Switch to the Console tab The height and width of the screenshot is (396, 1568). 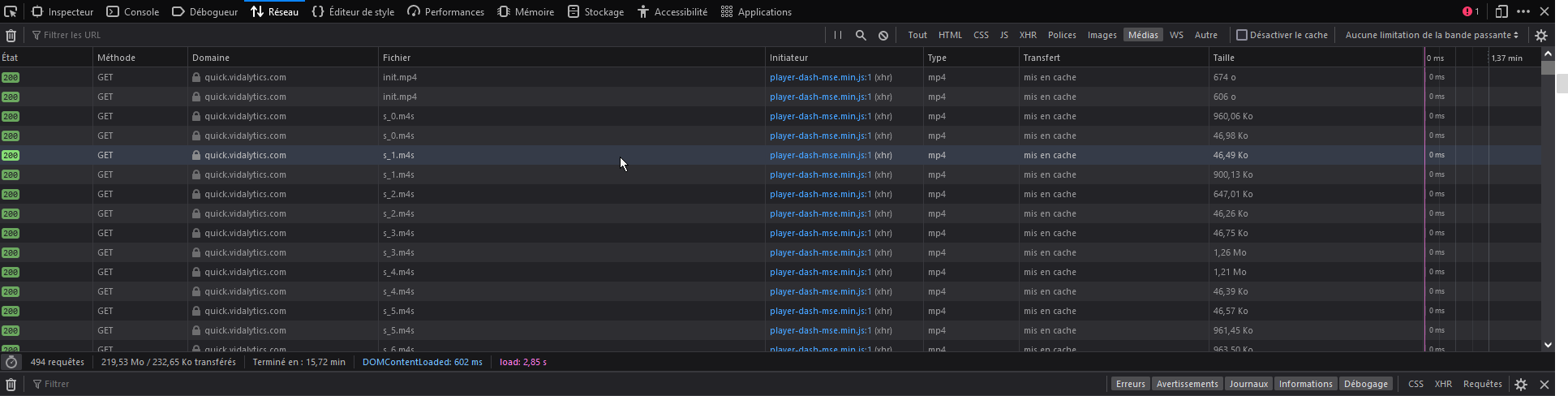pyautogui.click(x=133, y=11)
